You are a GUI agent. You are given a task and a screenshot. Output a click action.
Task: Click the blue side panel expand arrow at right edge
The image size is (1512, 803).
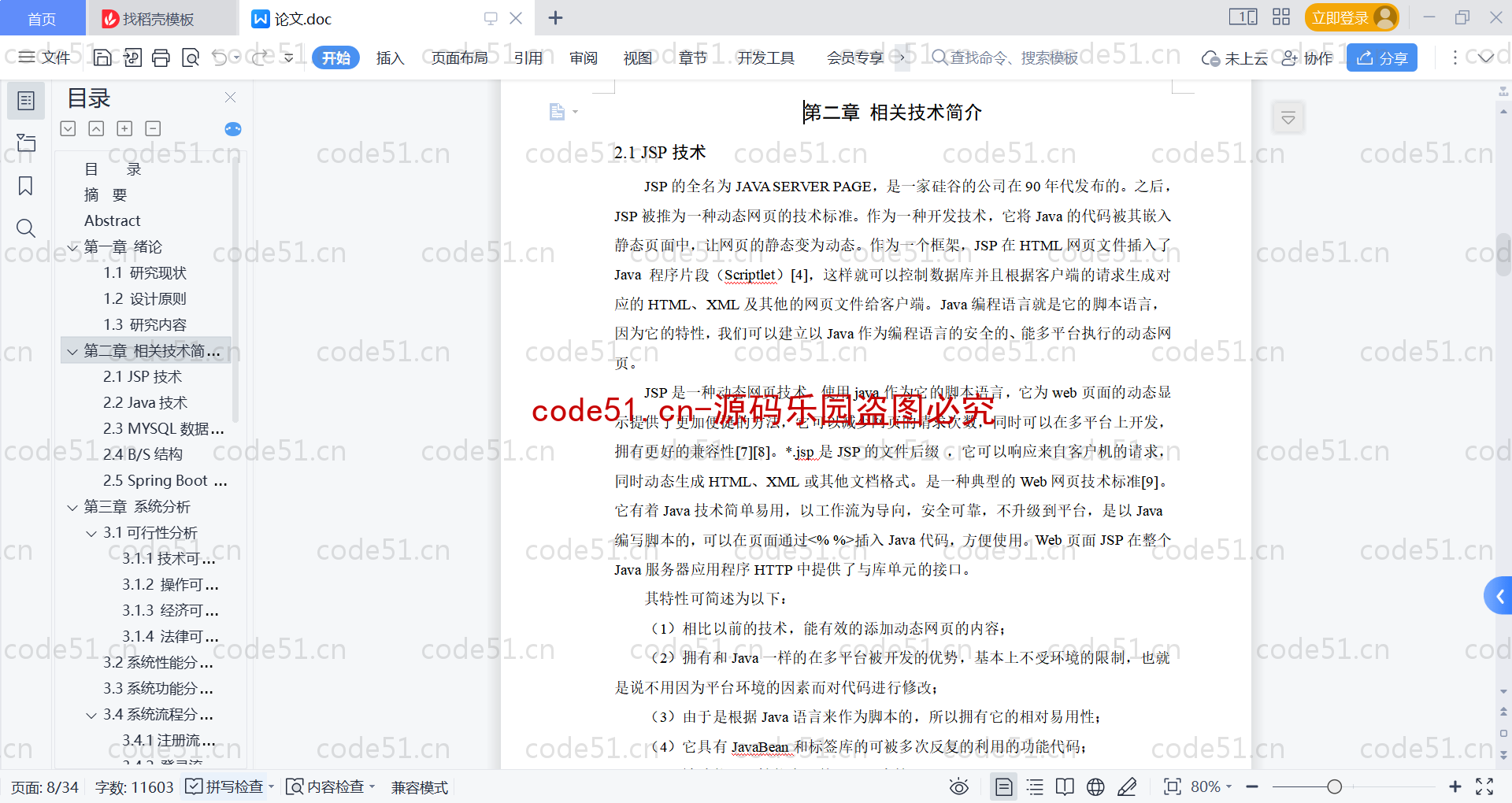[x=1499, y=597]
